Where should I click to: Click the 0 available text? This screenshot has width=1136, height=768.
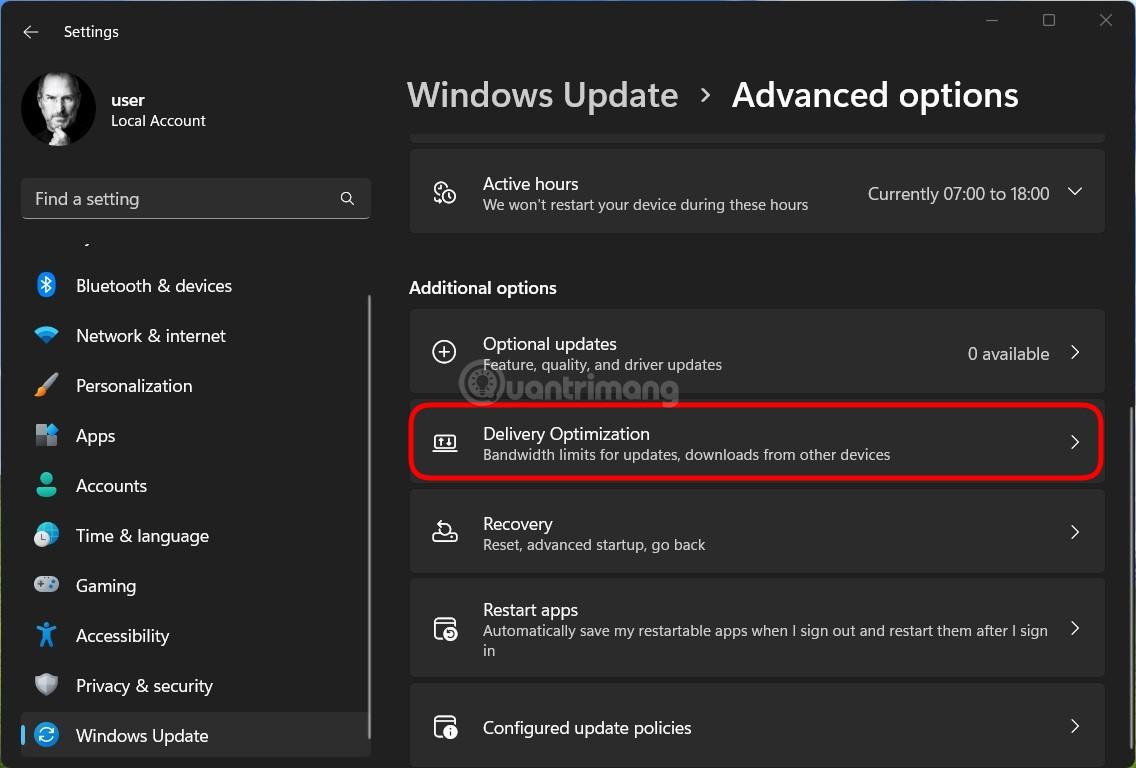point(1008,354)
